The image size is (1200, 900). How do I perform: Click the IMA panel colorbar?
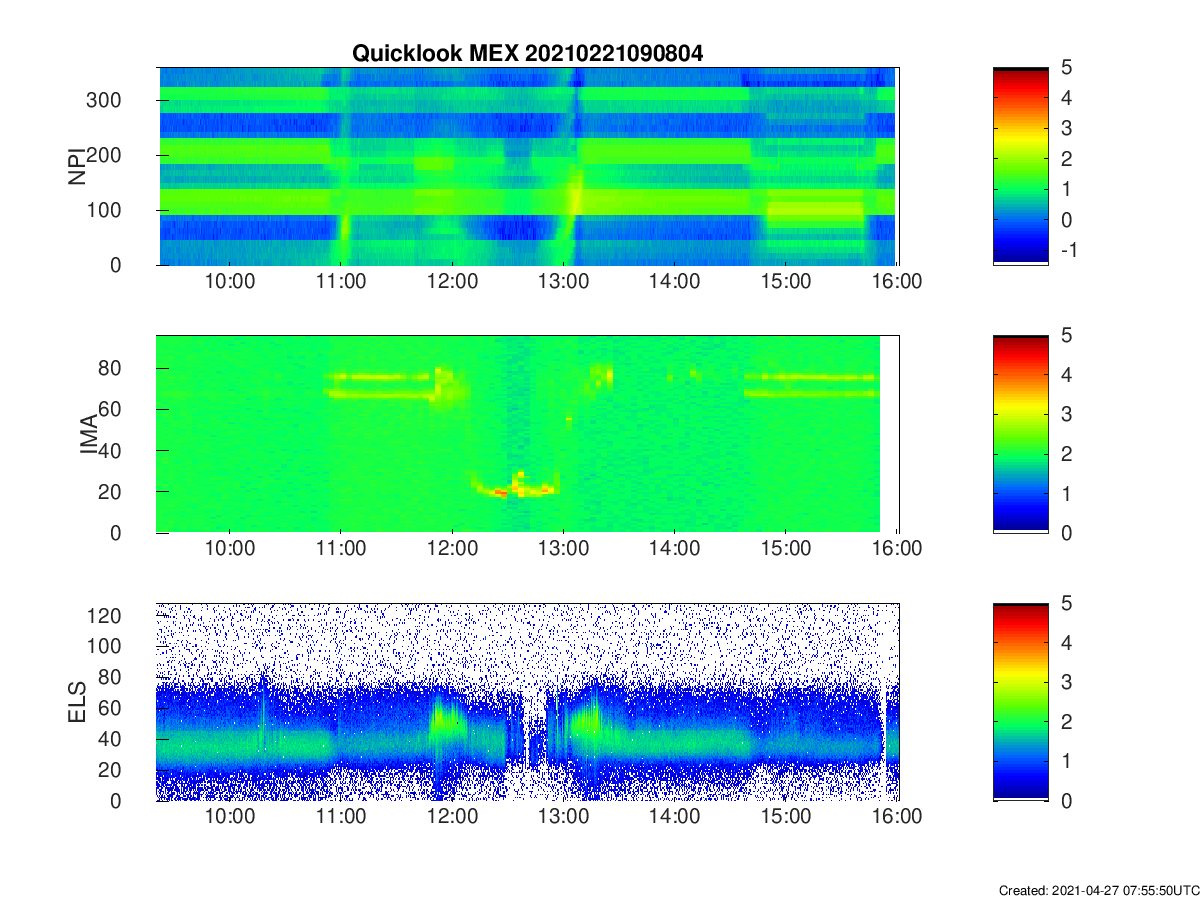(1021, 434)
